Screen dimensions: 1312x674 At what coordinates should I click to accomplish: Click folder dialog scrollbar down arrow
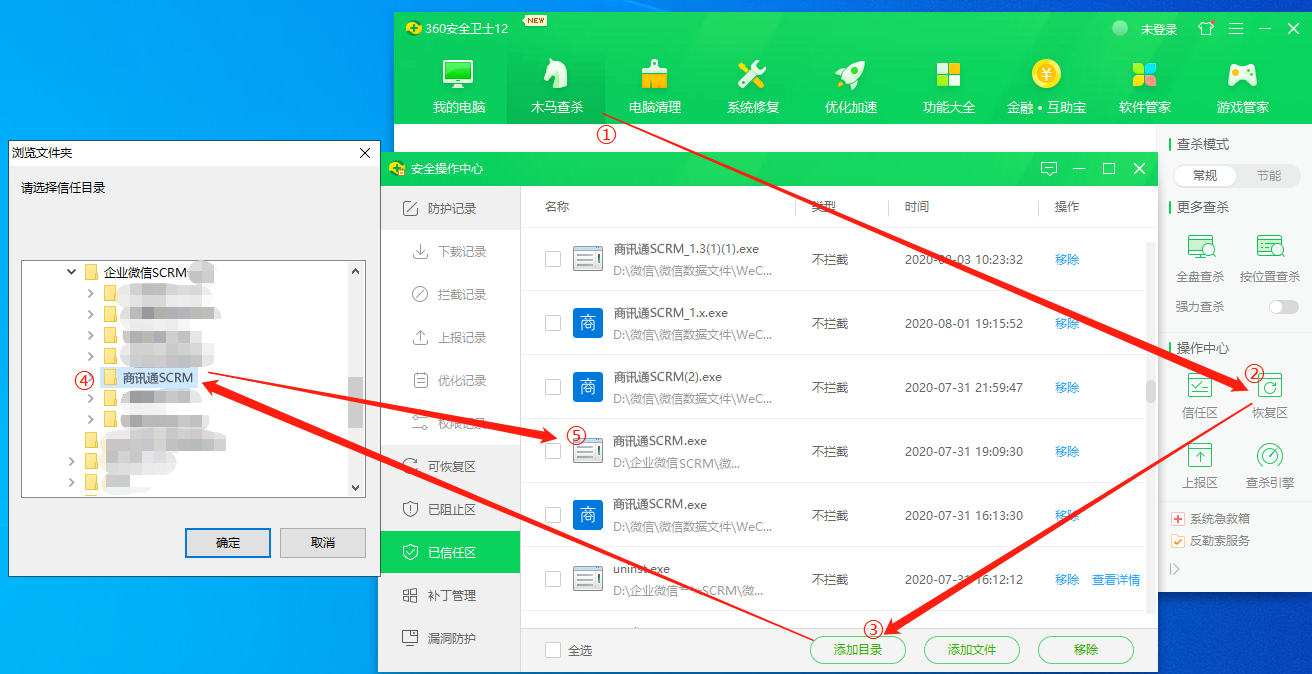tap(355, 488)
